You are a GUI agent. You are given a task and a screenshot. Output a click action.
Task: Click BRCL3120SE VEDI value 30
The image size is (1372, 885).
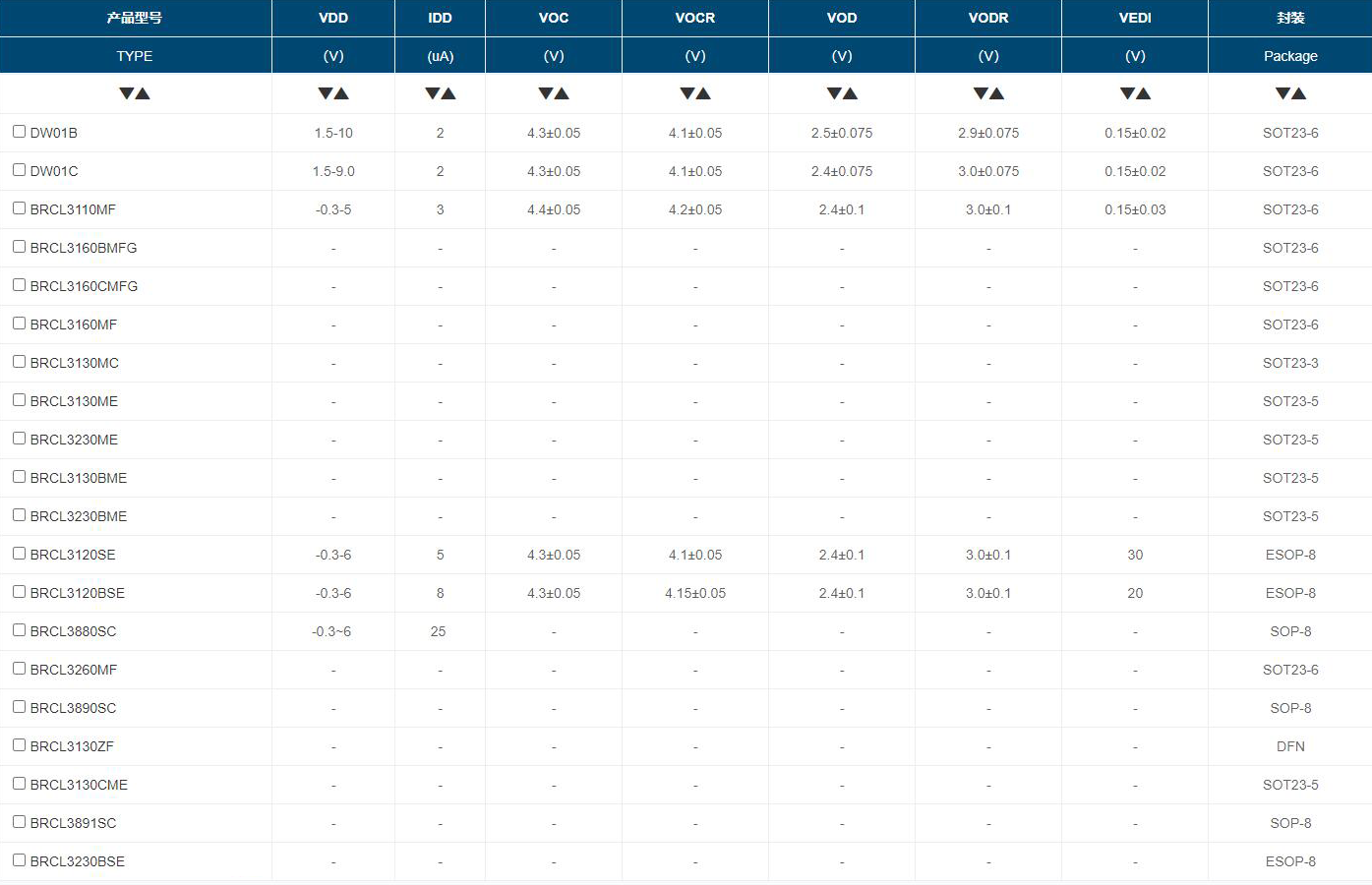[x=1135, y=555]
